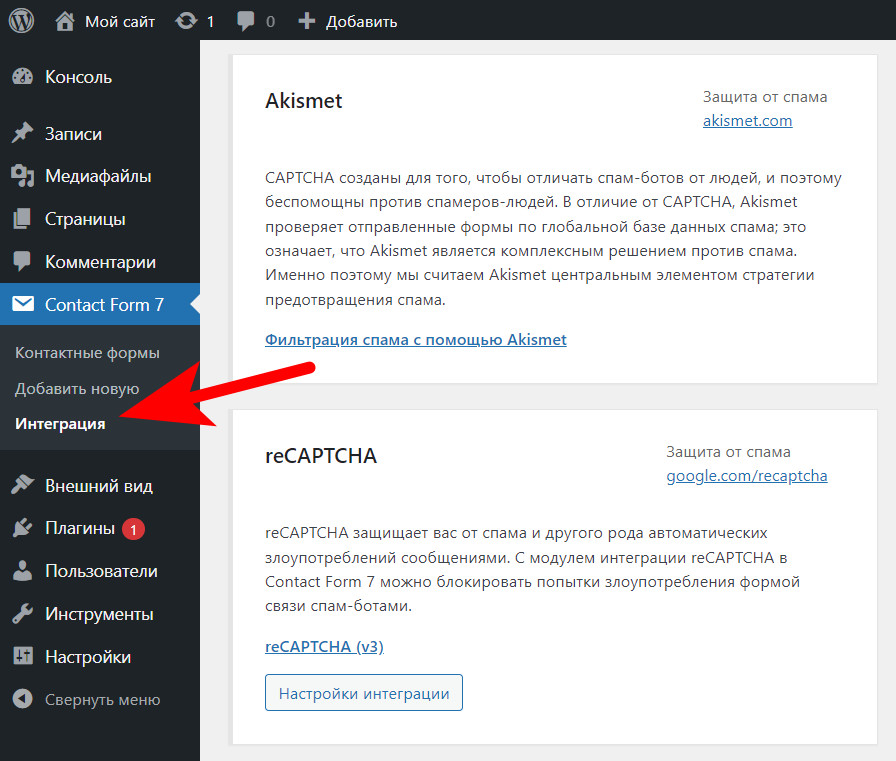Select the Добавить новую submenu item
This screenshot has width=896, height=761.
77,389
